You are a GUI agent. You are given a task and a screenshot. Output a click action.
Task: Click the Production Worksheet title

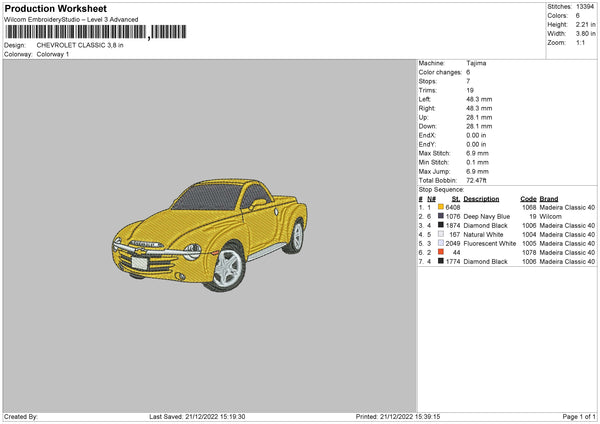[x=55, y=8]
